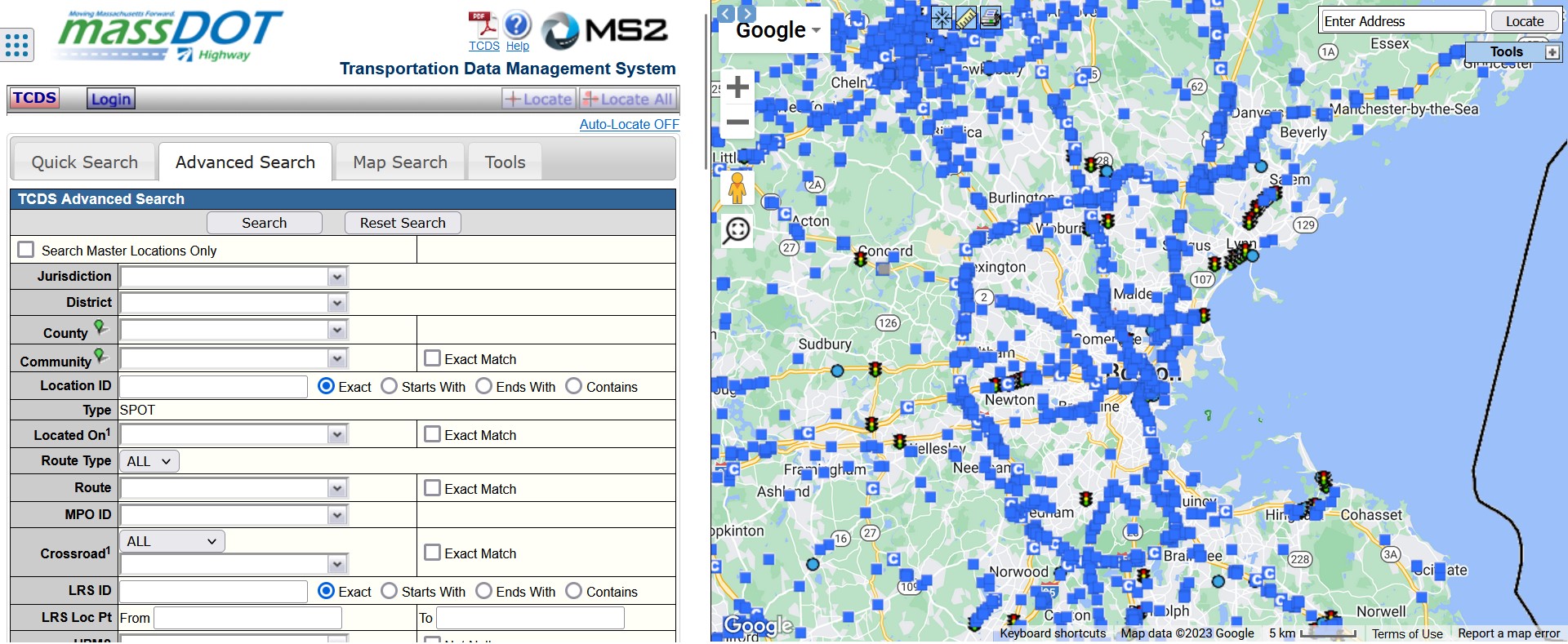The width and height of the screenshot is (1568, 644).
Task: Select Starts With for Location ID
Action: click(390, 386)
